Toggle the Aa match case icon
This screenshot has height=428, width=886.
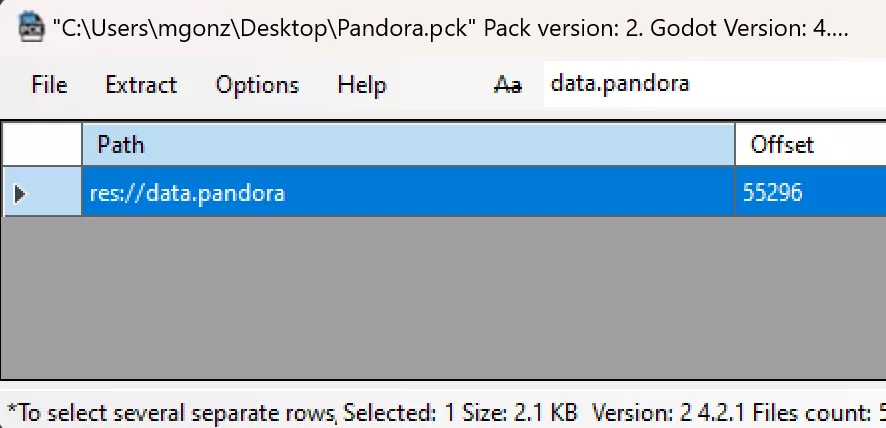click(x=507, y=85)
